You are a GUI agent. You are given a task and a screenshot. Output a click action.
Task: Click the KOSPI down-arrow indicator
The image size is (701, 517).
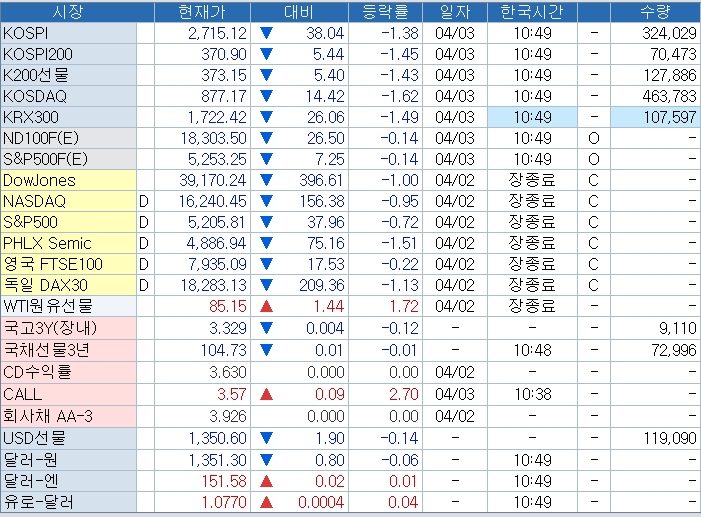pyautogui.click(x=266, y=33)
